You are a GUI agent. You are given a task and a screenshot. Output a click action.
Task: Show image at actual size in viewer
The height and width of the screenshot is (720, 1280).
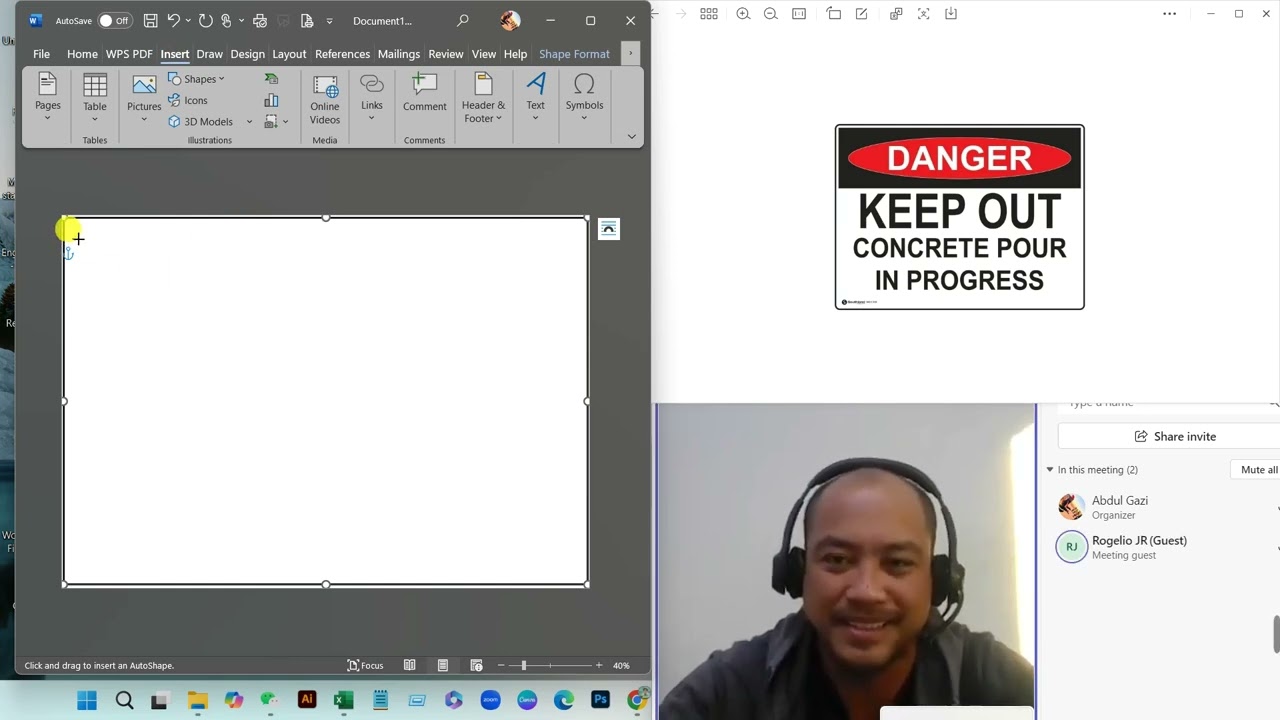[x=798, y=14]
